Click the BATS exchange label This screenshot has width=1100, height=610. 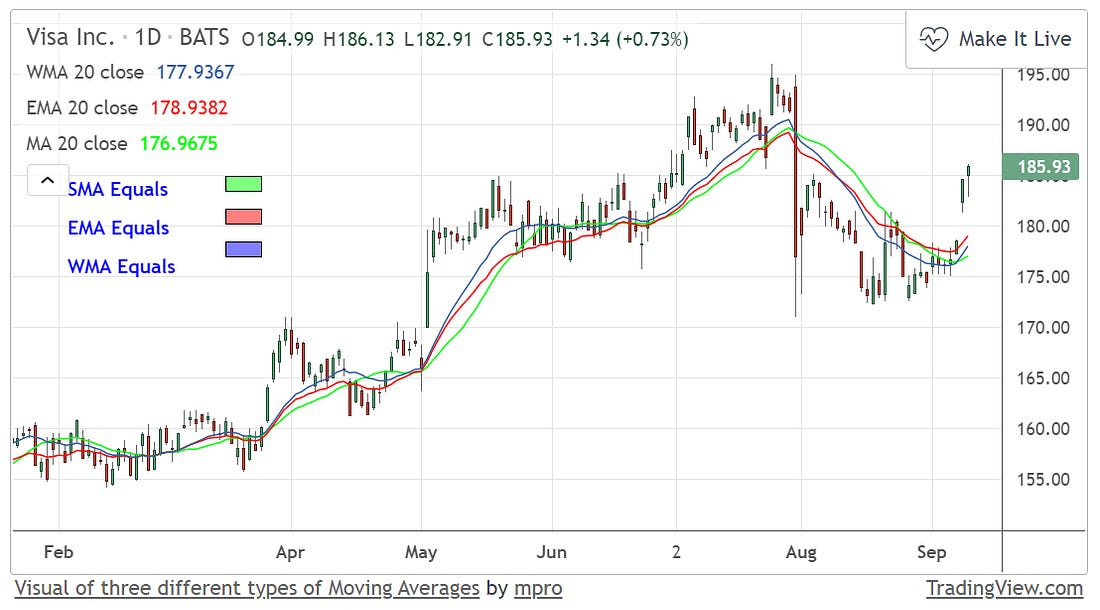click(x=204, y=37)
